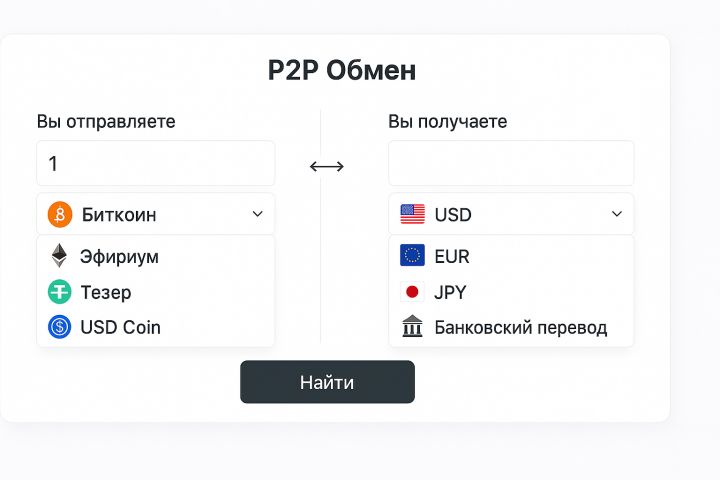Choose Тезер from the list
This screenshot has width=720, height=480.
point(106,292)
